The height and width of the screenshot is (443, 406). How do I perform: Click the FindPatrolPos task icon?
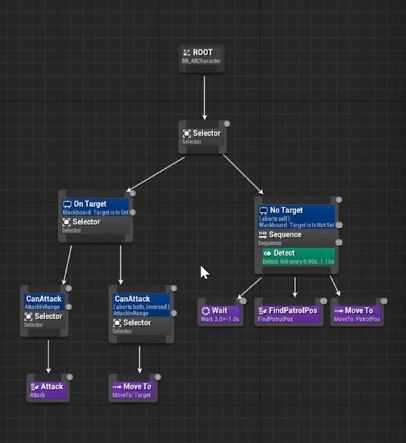pos(263,311)
